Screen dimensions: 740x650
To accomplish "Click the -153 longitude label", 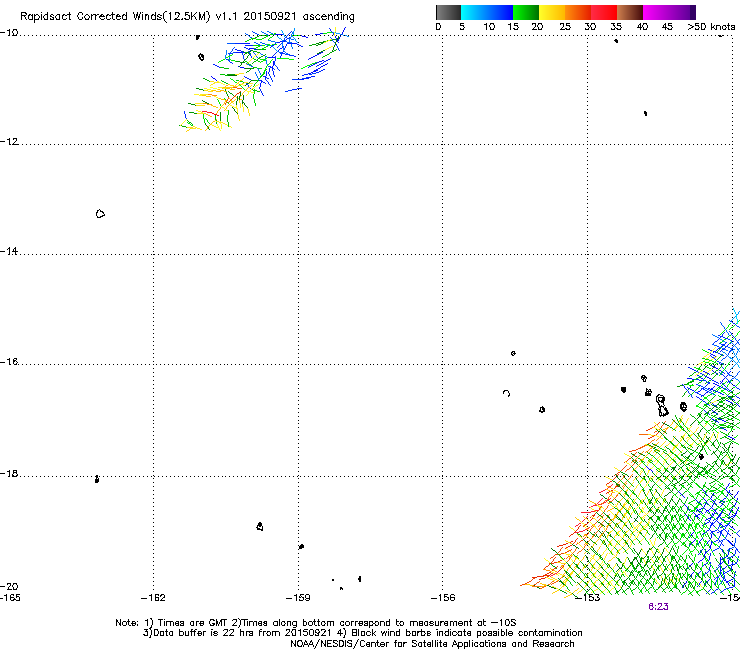I will pyautogui.click(x=588, y=598).
